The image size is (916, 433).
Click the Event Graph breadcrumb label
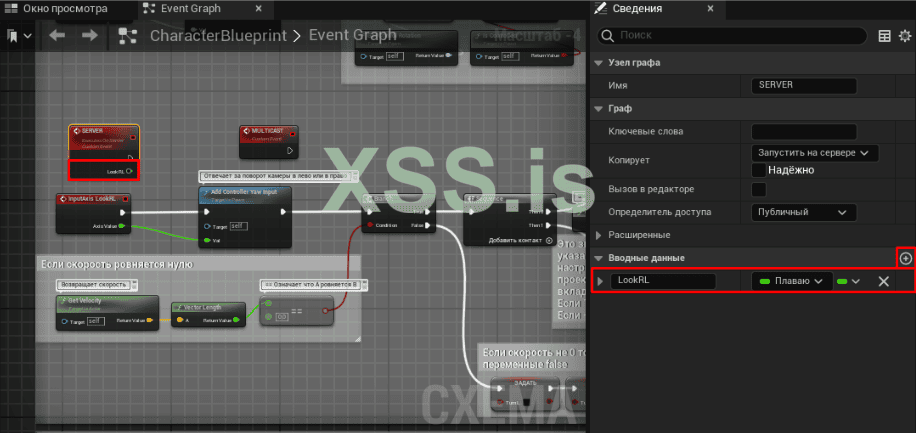[352, 35]
